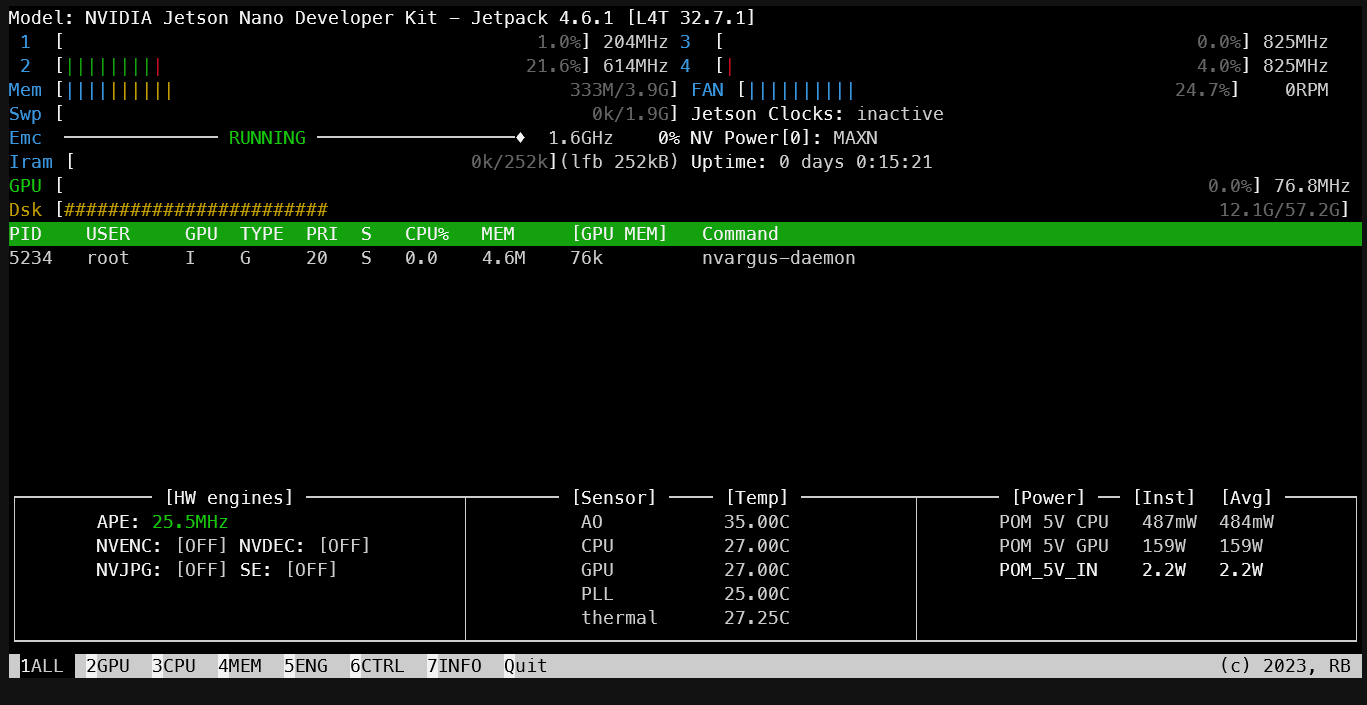The height and width of the screenshot is (705, 1367).
Task: Click the [Power] panel title
Action: click(x=1048, y=498)
